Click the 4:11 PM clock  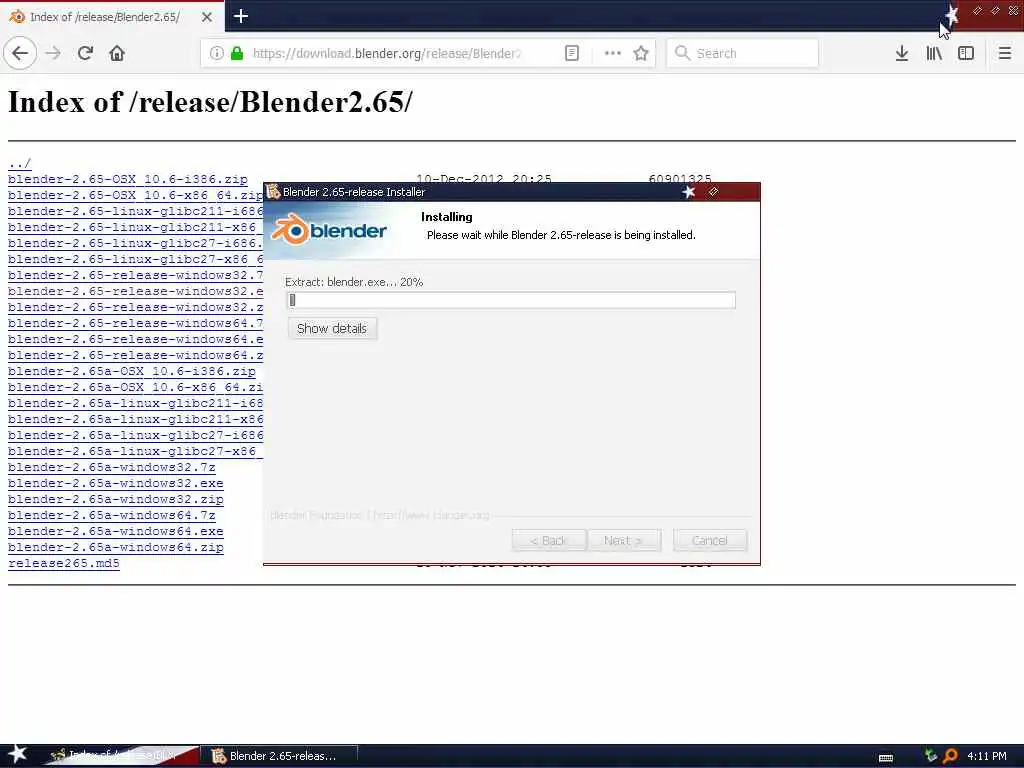[x=986, y=756]
